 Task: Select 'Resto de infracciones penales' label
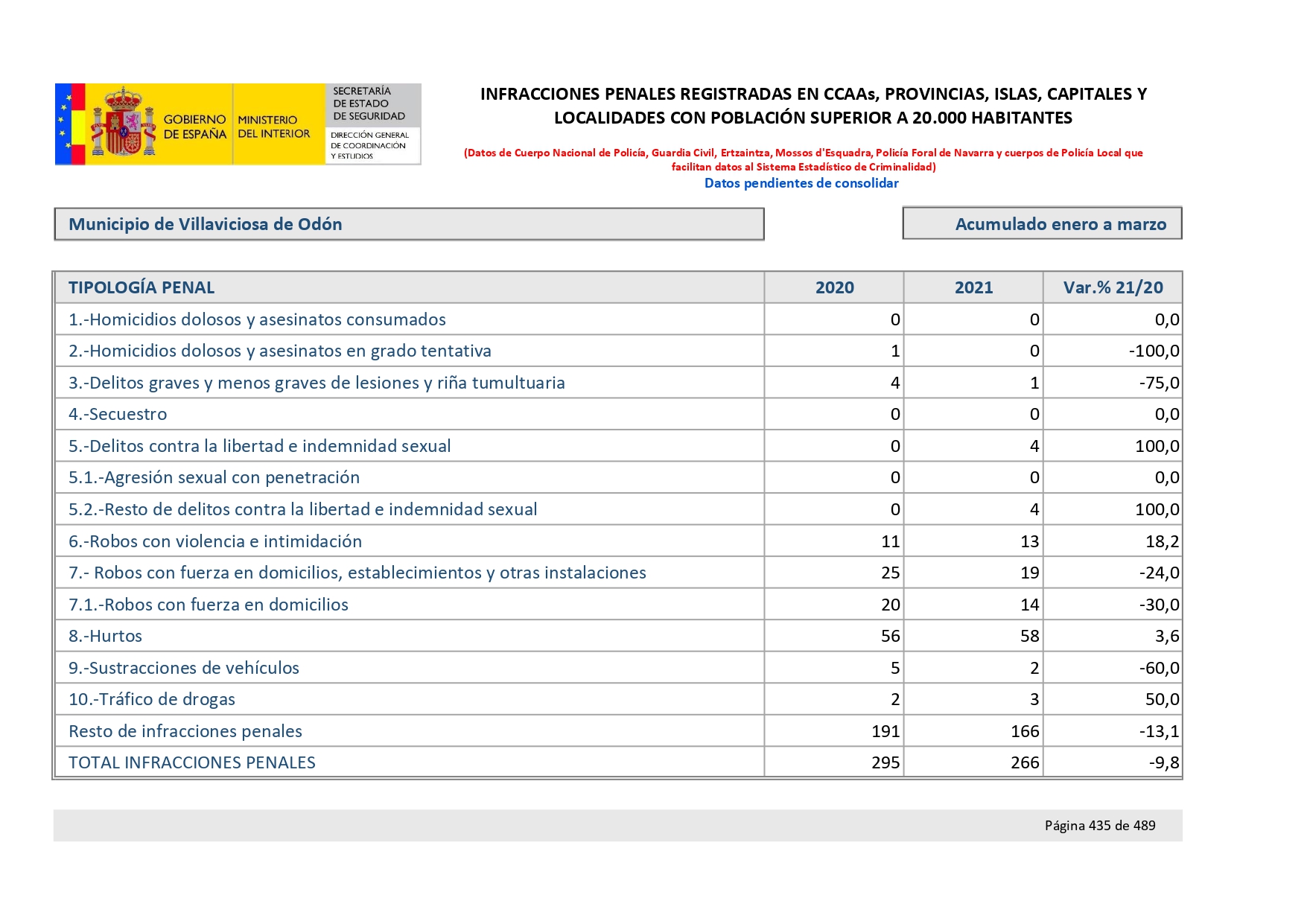click(185, 731)
